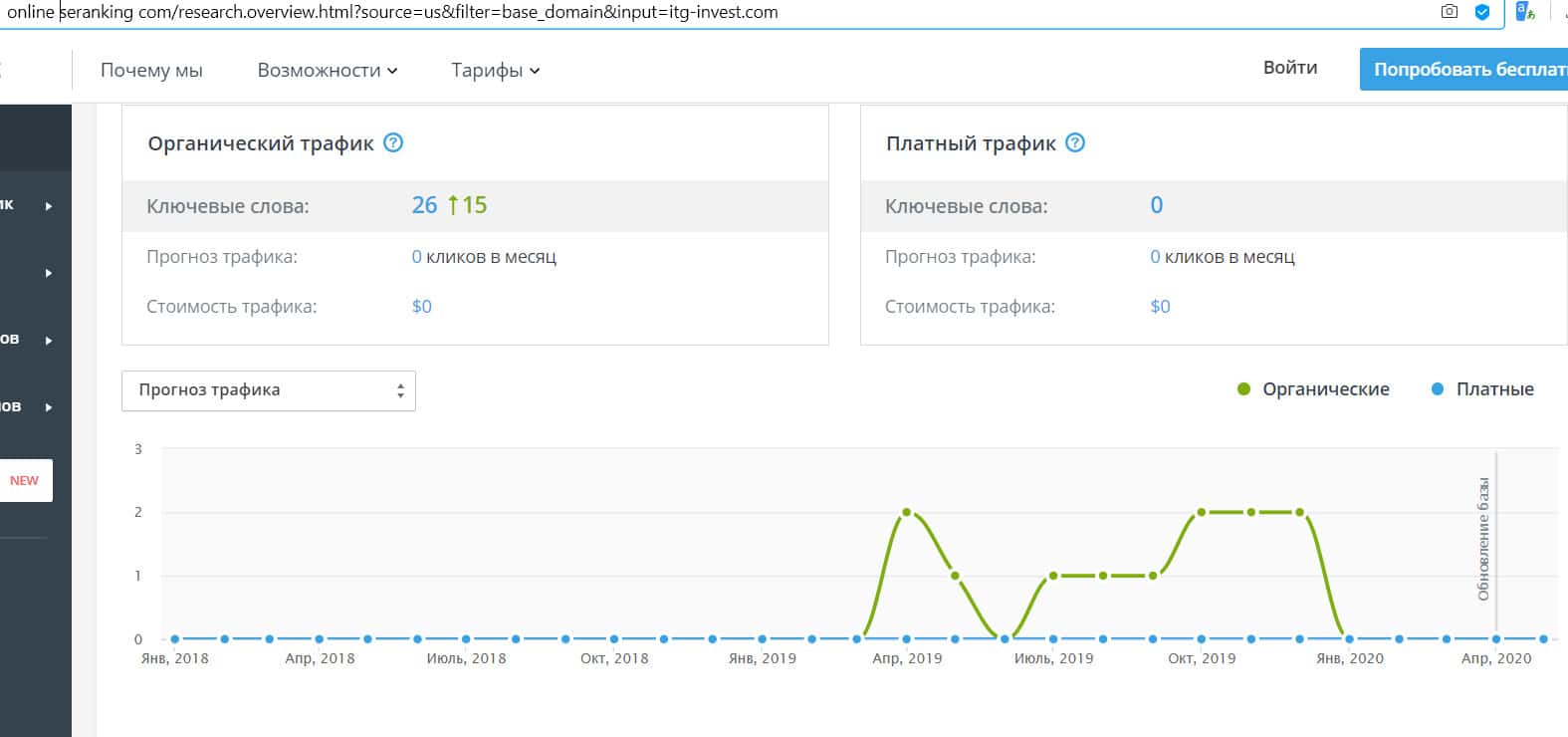Click the translate extension icon
This screenshot has width=1568, height=737.
coord(1524,12)
